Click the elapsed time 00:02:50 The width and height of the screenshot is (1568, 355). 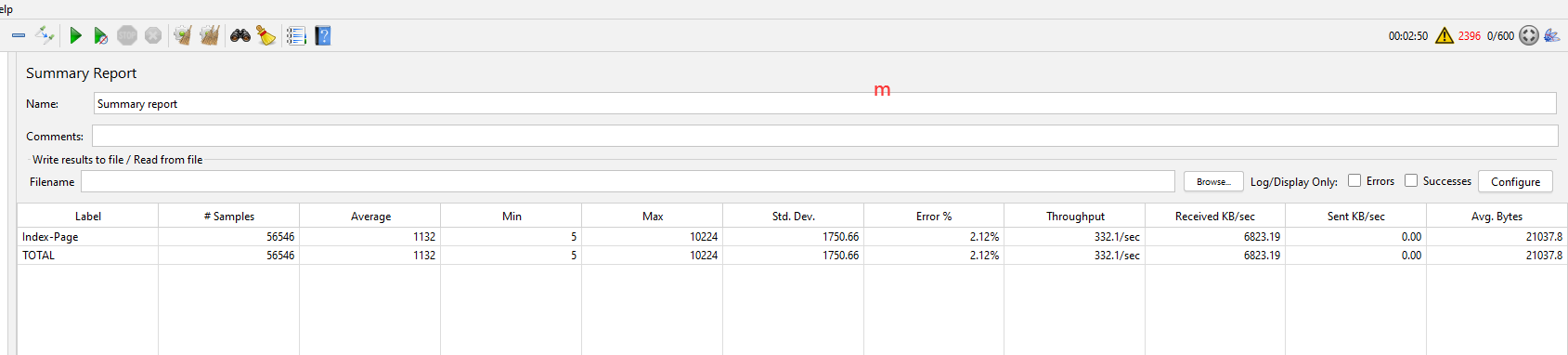point(1408,36)
